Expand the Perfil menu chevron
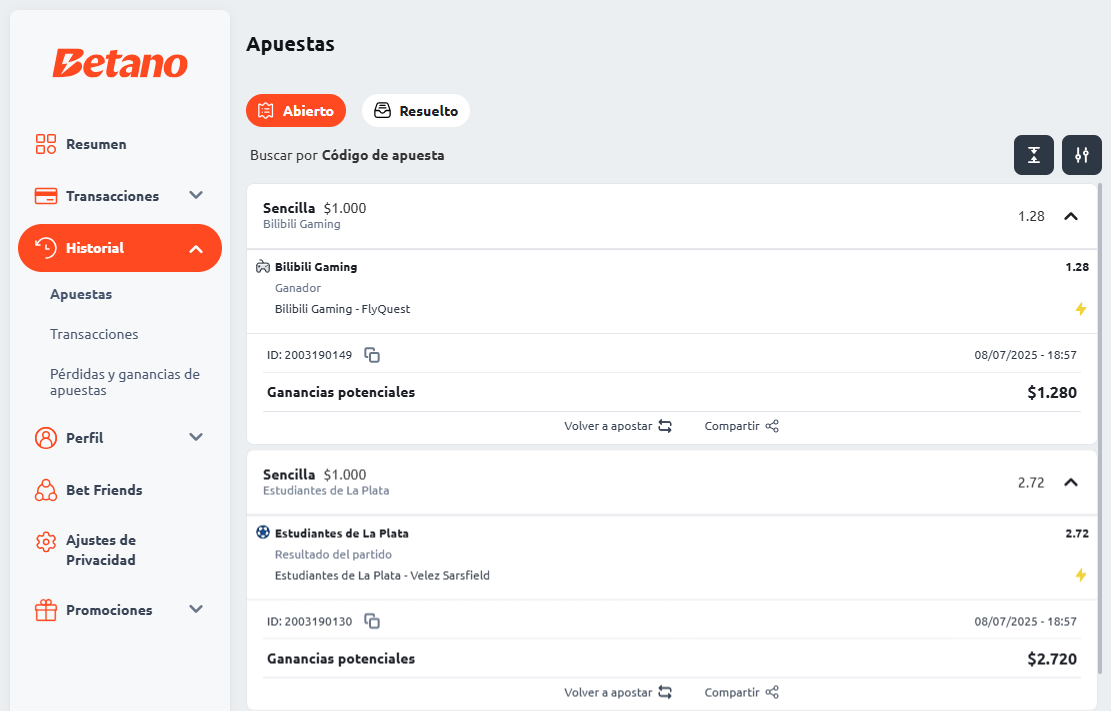Viewport: 1111px width, 711px height. point(196,437)
